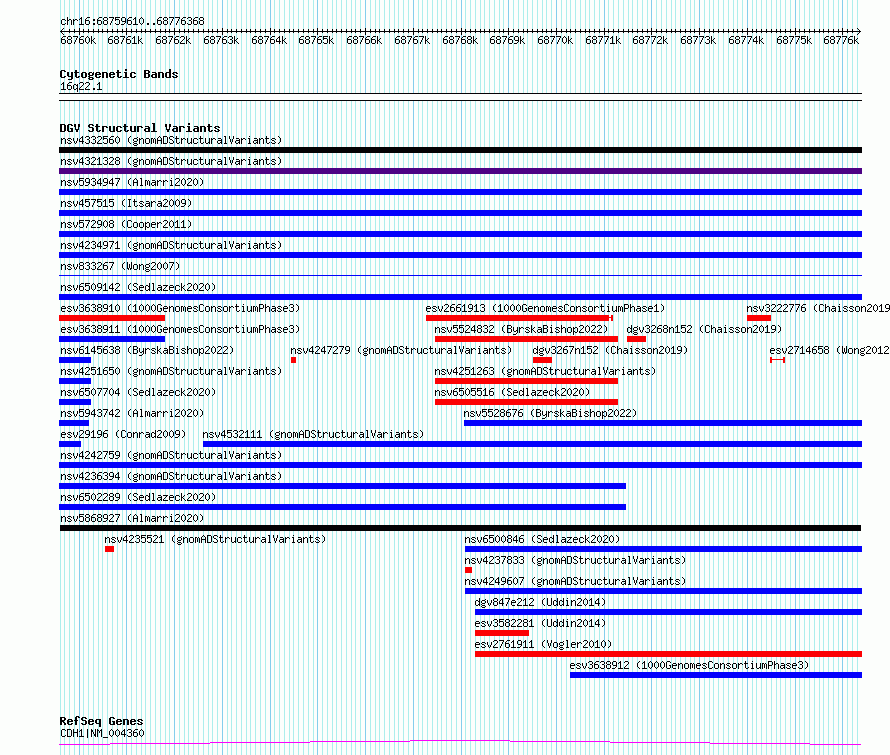This screenshot has width=890, height=755.
Task: Click nsv6502289 (Sedlazeck2020) label
Action: (x=138, y=497)
